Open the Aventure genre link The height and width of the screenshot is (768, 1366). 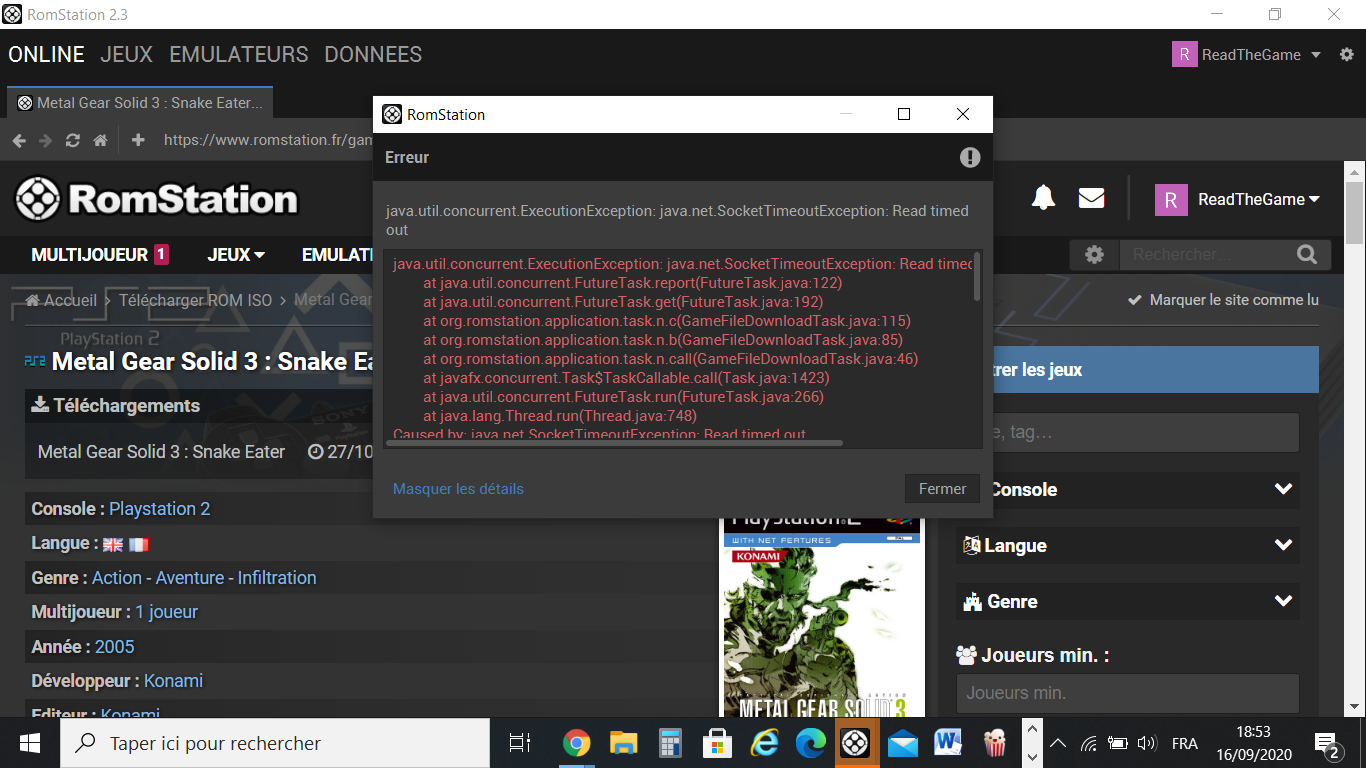tap(190, 578)
